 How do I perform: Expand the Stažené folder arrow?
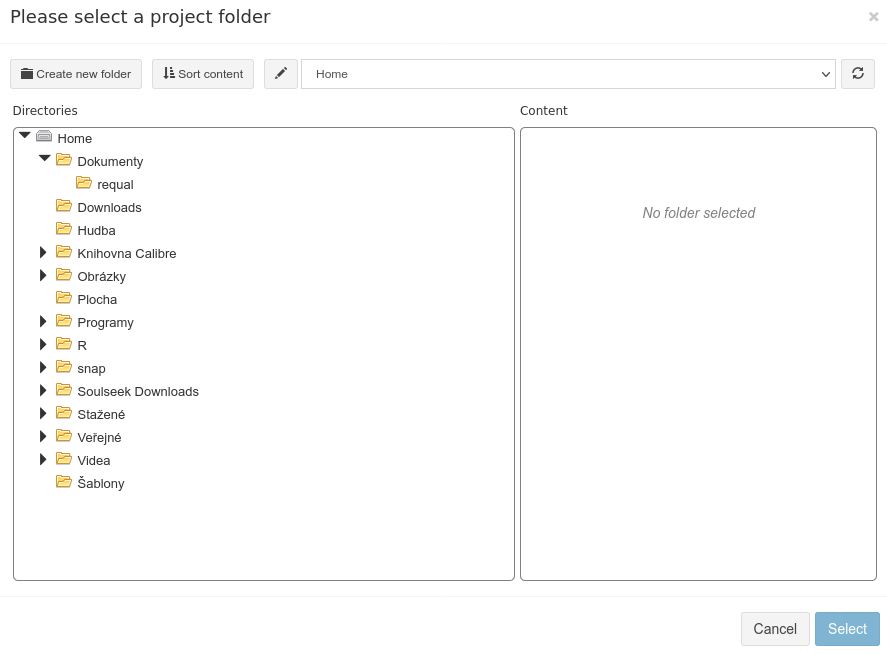(43, 413)
